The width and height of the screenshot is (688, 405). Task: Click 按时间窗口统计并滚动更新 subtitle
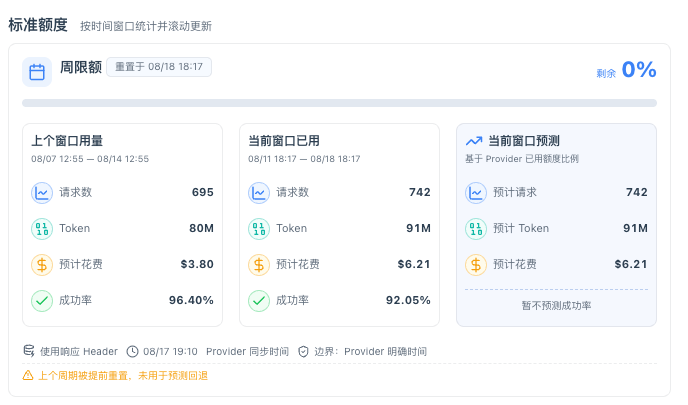click(x=146, y=26)
